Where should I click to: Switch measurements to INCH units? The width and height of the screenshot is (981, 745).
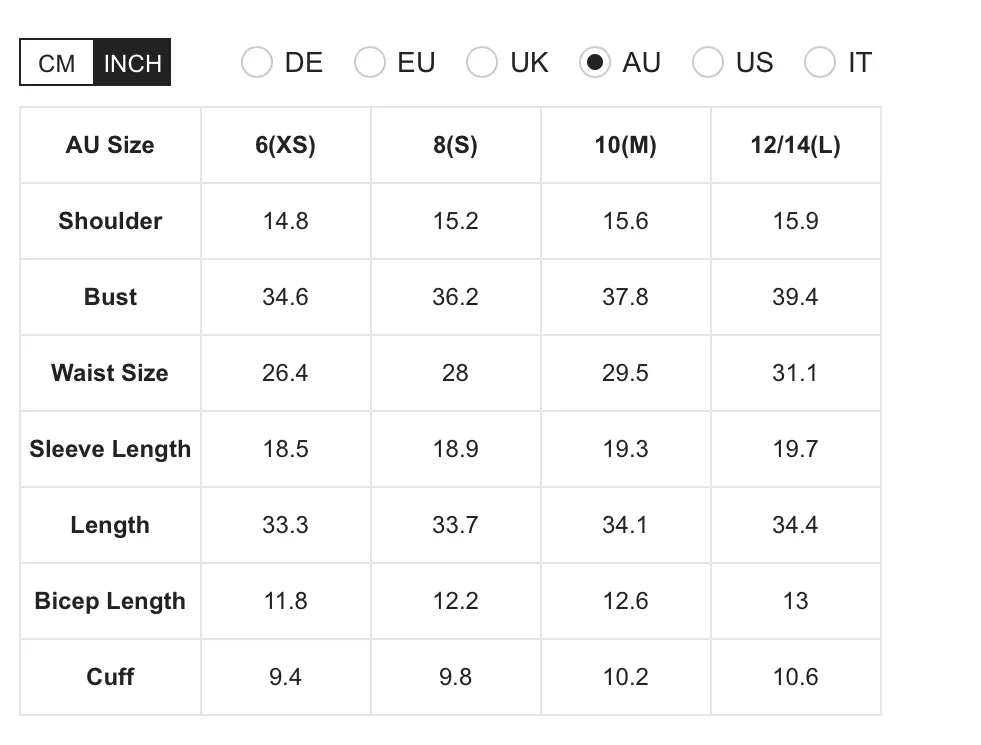tap(132, 62)
